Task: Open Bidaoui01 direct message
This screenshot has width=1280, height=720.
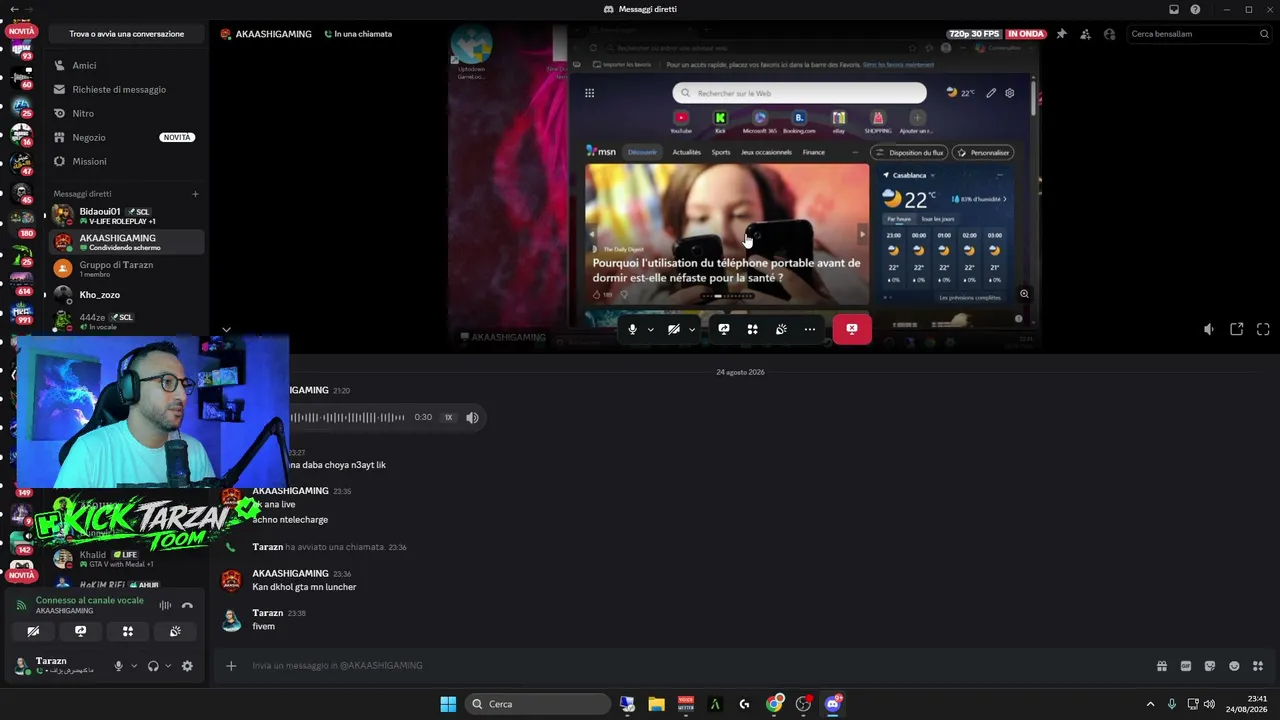Action: tap(126, 216)
